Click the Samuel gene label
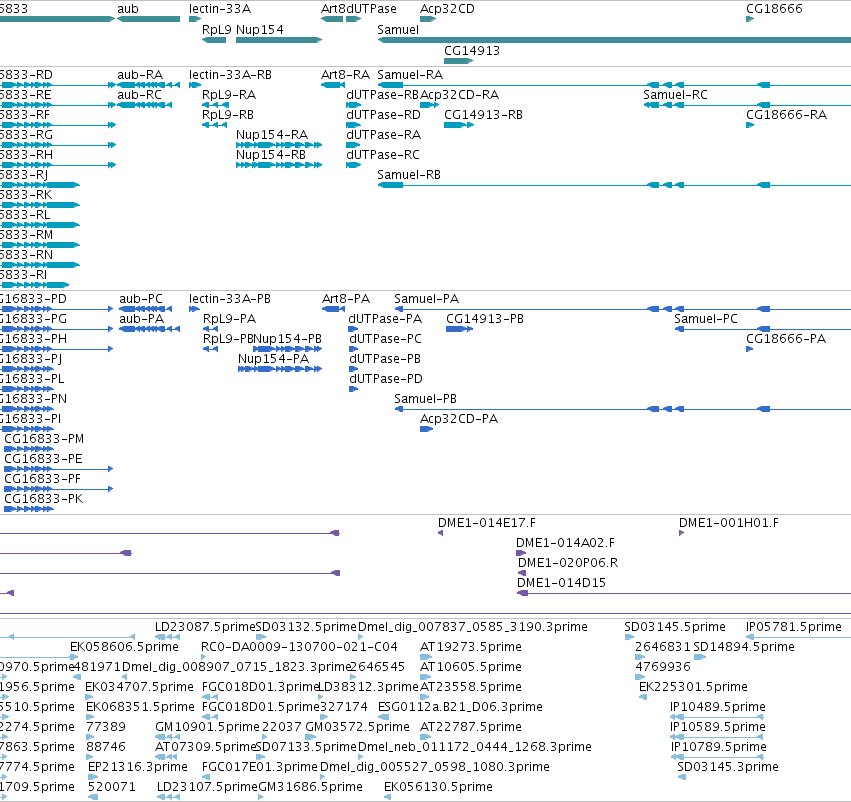The height and width of the screenshot is (802, 851). click(x=398, y=29)
